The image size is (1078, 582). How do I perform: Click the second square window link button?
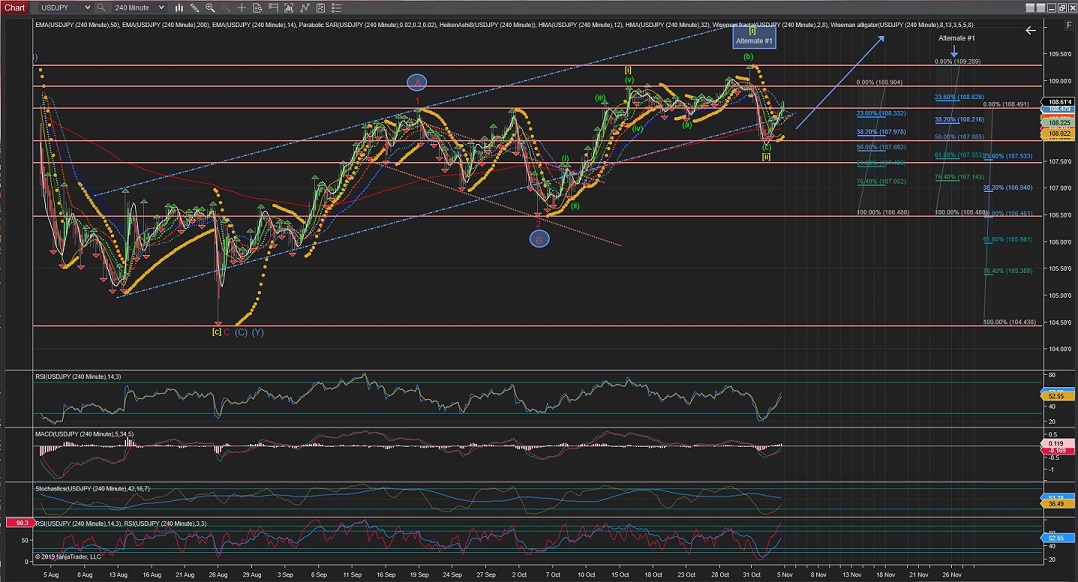1040,8
